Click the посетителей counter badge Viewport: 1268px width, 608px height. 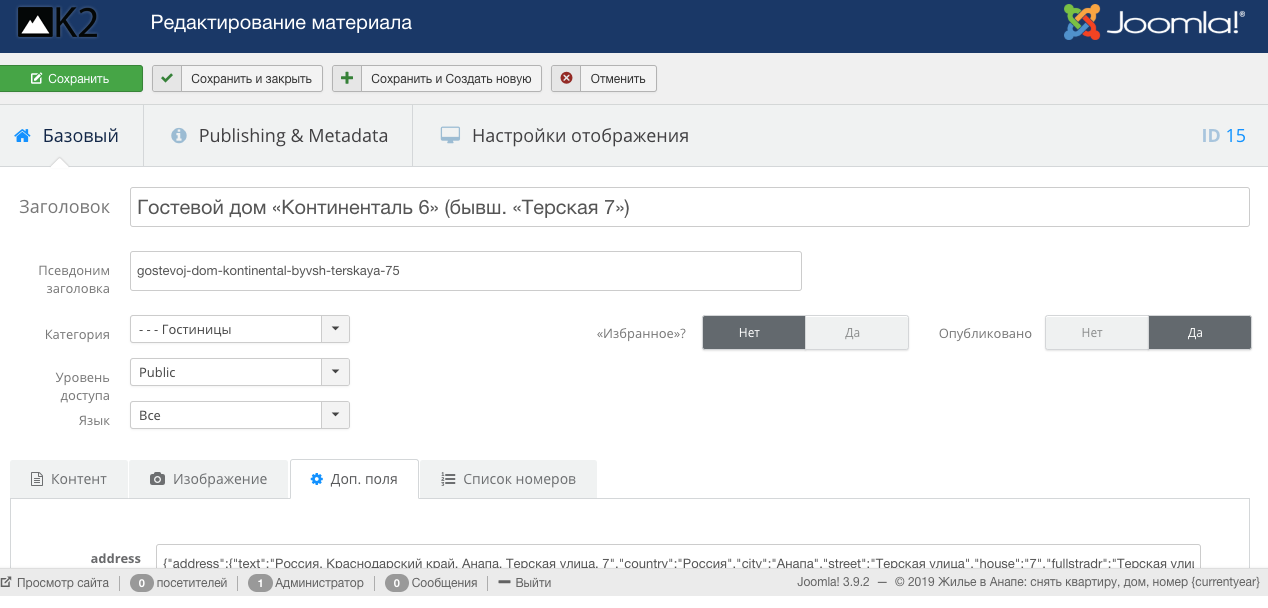point(141,582)
